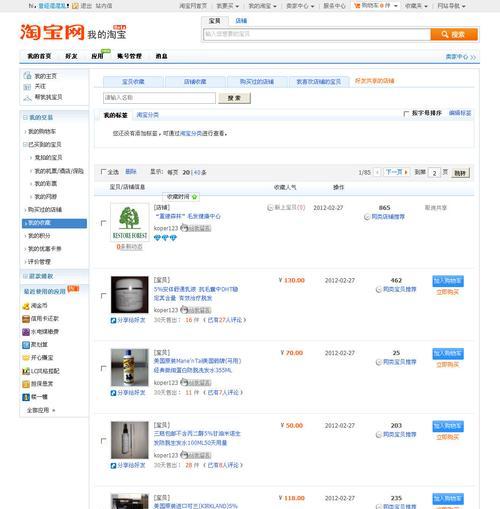This screenshot has width=500, height=509.
Task: Click the 下一页 next page link
Action: [x=396, y=172]
